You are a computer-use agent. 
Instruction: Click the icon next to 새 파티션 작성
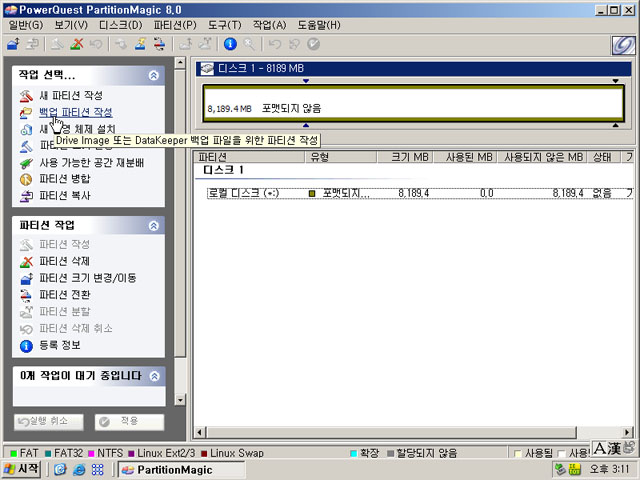point(26,96)
